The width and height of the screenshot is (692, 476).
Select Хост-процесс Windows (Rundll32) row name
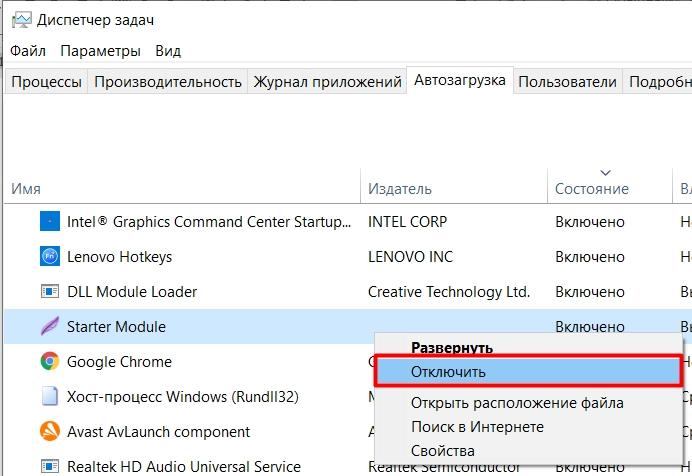[x=183, y=397]
